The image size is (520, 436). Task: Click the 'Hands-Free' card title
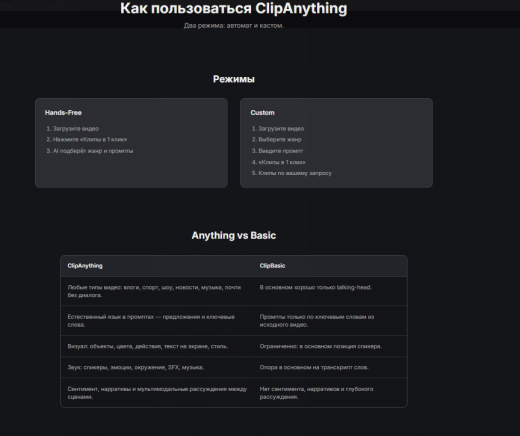click(63, 113)
